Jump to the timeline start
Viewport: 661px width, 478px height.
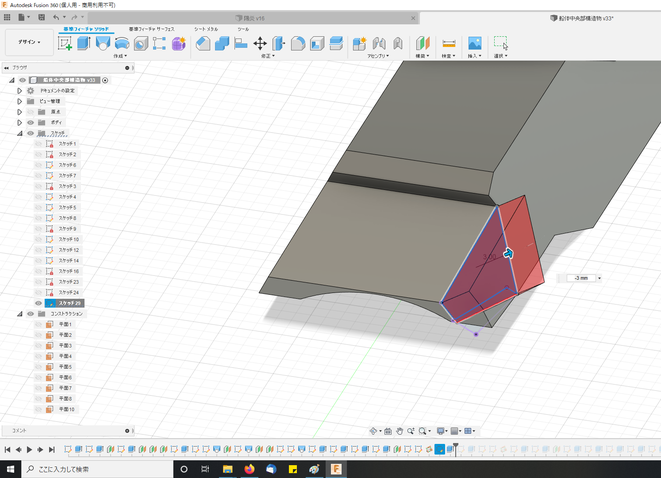click(x=8, y=450)
